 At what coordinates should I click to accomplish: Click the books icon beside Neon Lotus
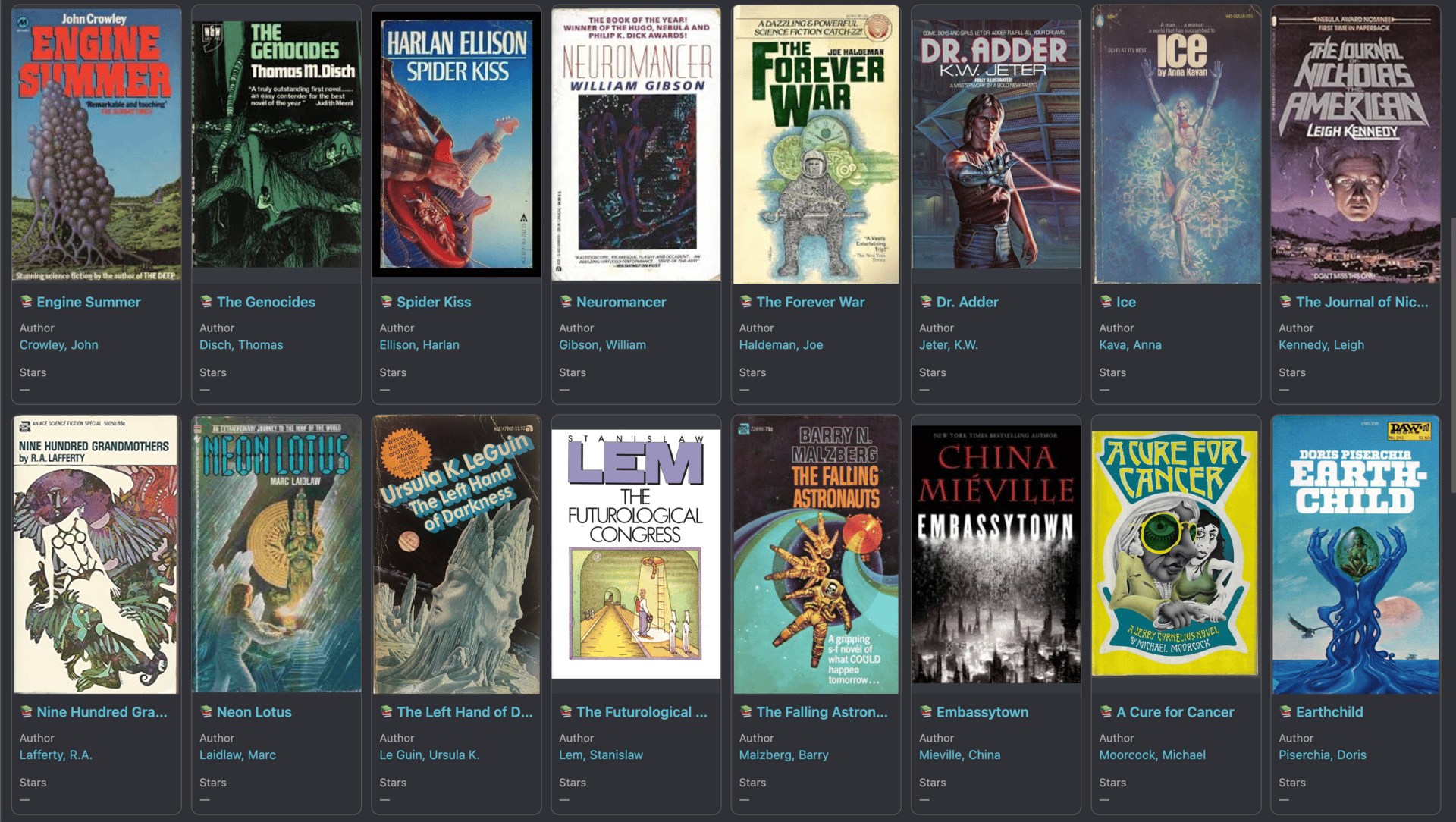pyautogui.click(x=206, y=712)
